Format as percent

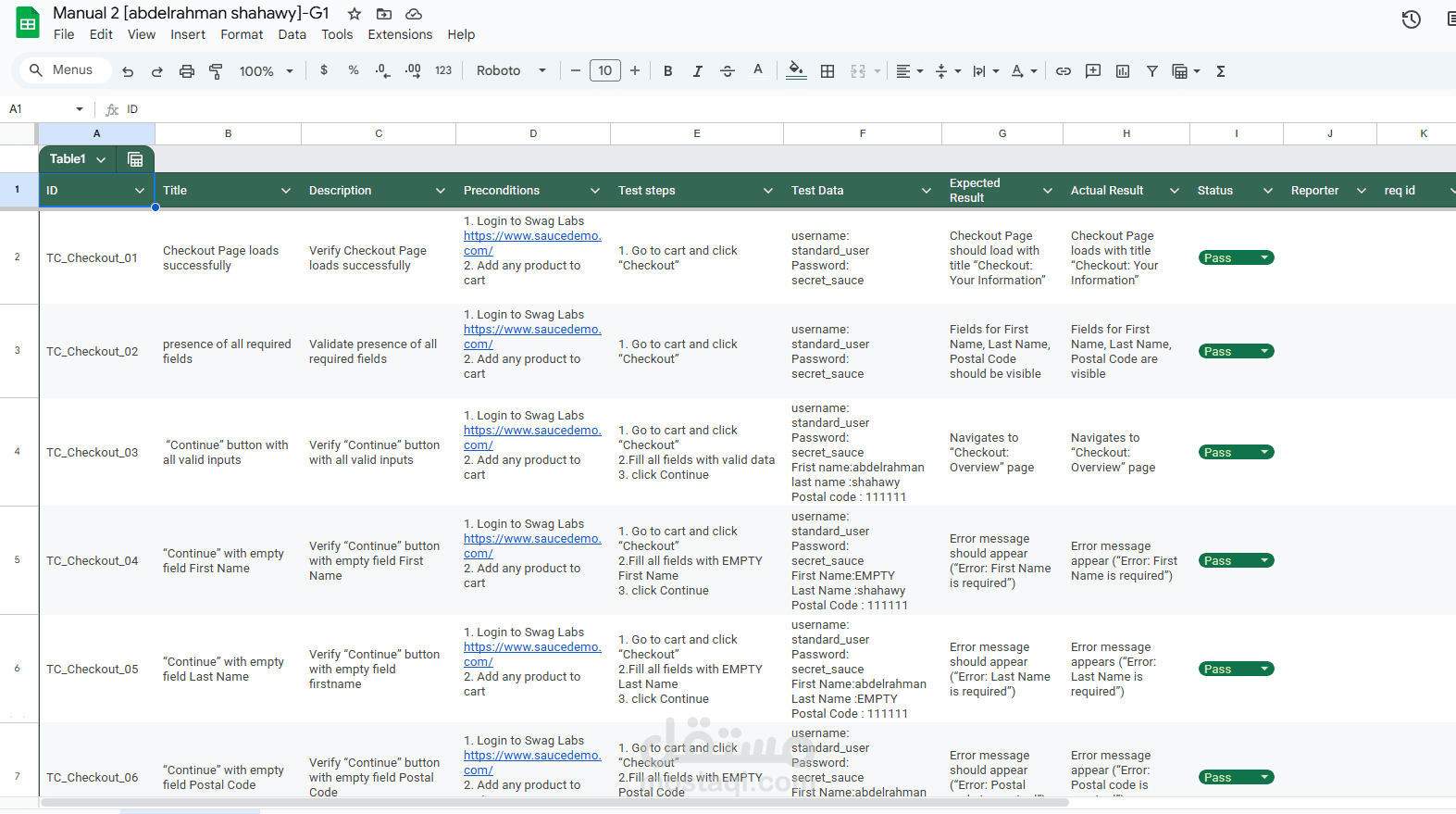coord(354,70)
